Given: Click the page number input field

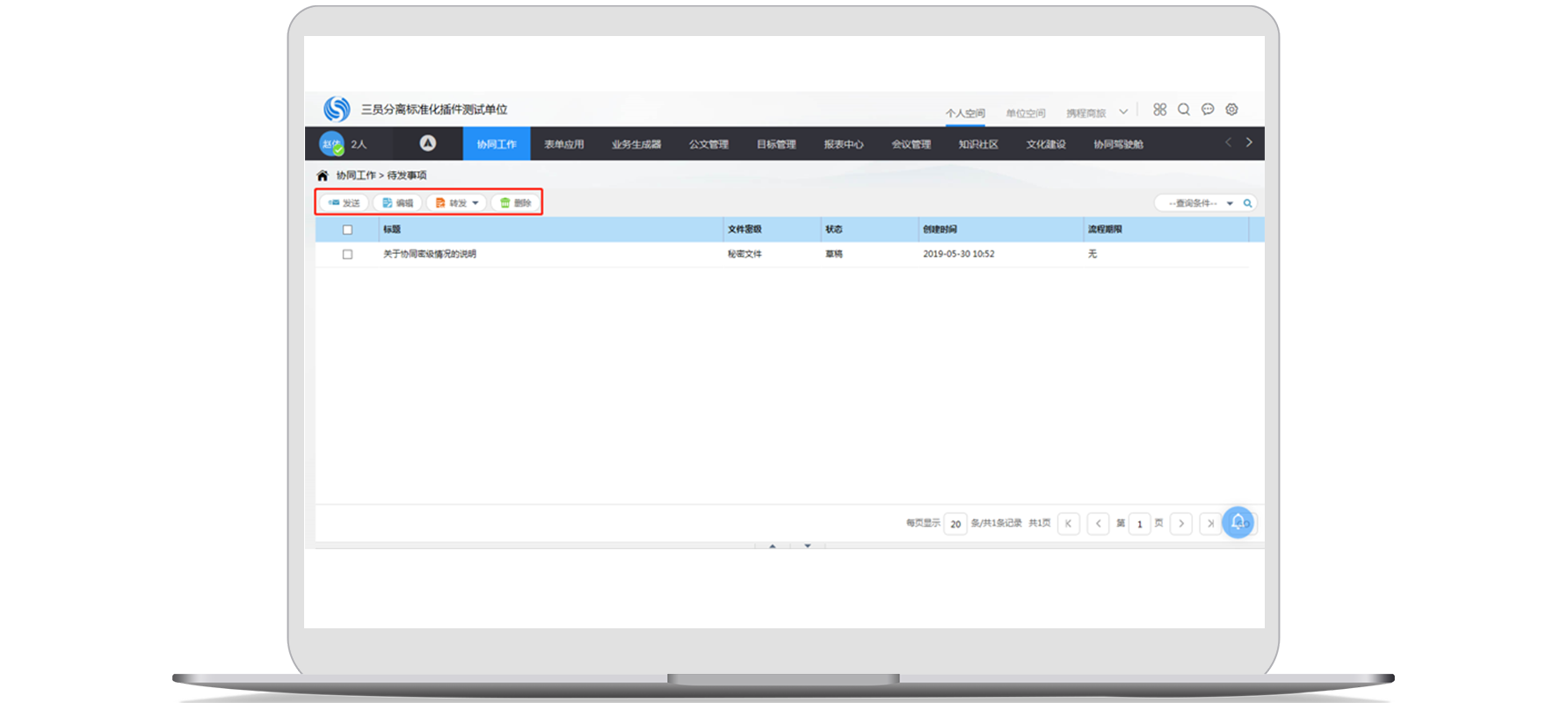Looking at the screenshot, I should 1140,525.
